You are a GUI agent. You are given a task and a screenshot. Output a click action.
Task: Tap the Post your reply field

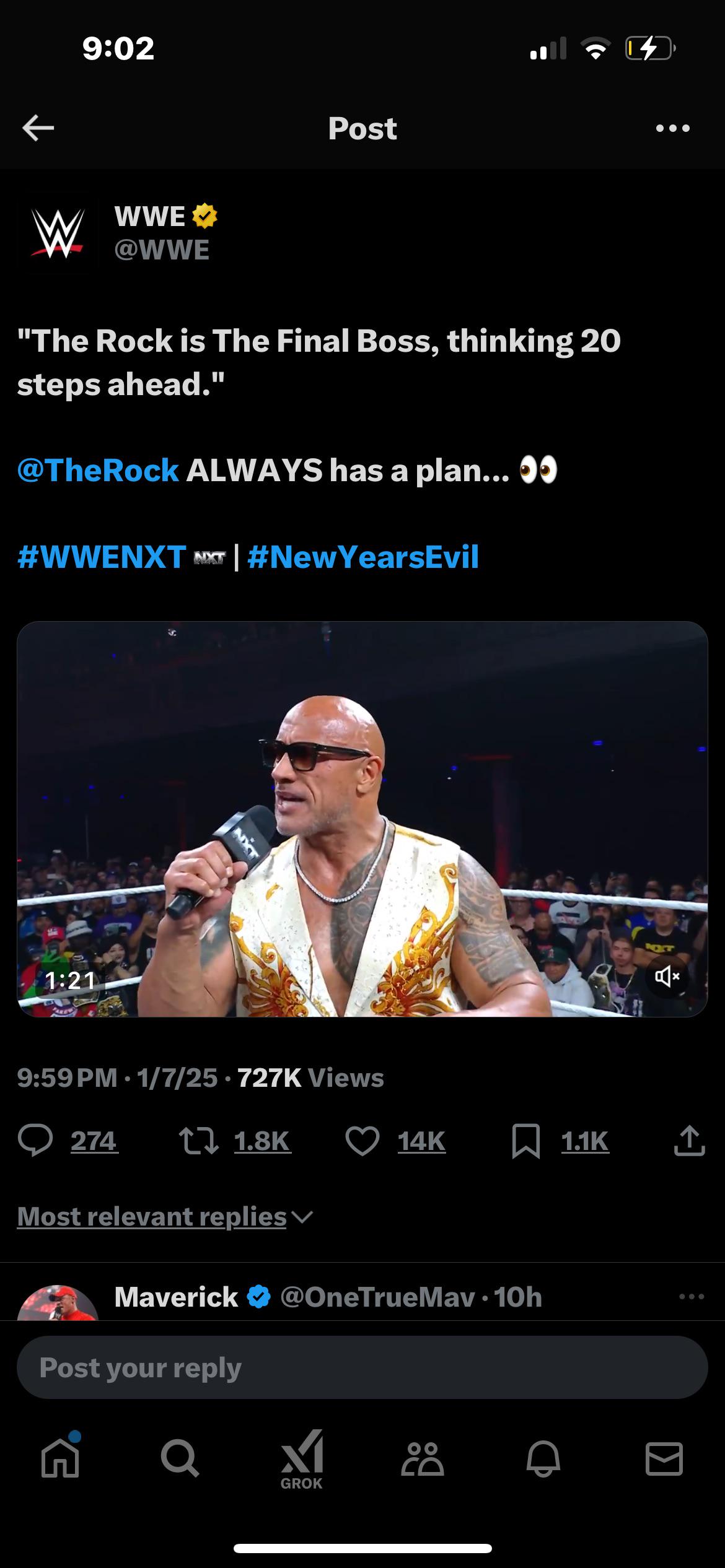coord(362,1367)
